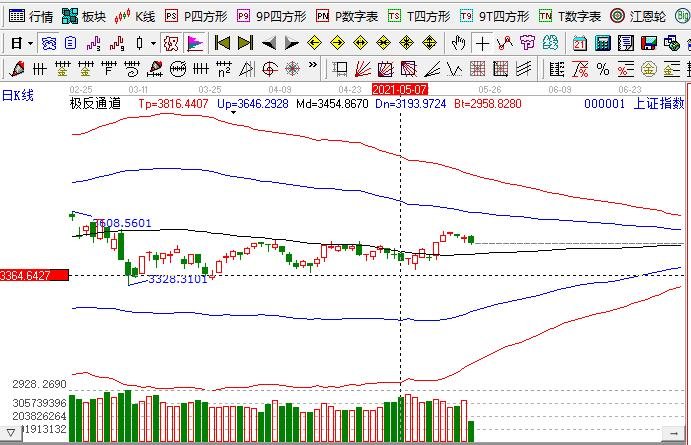Open the P四方形 square tool
691x445 pixels.
point(196,17)
